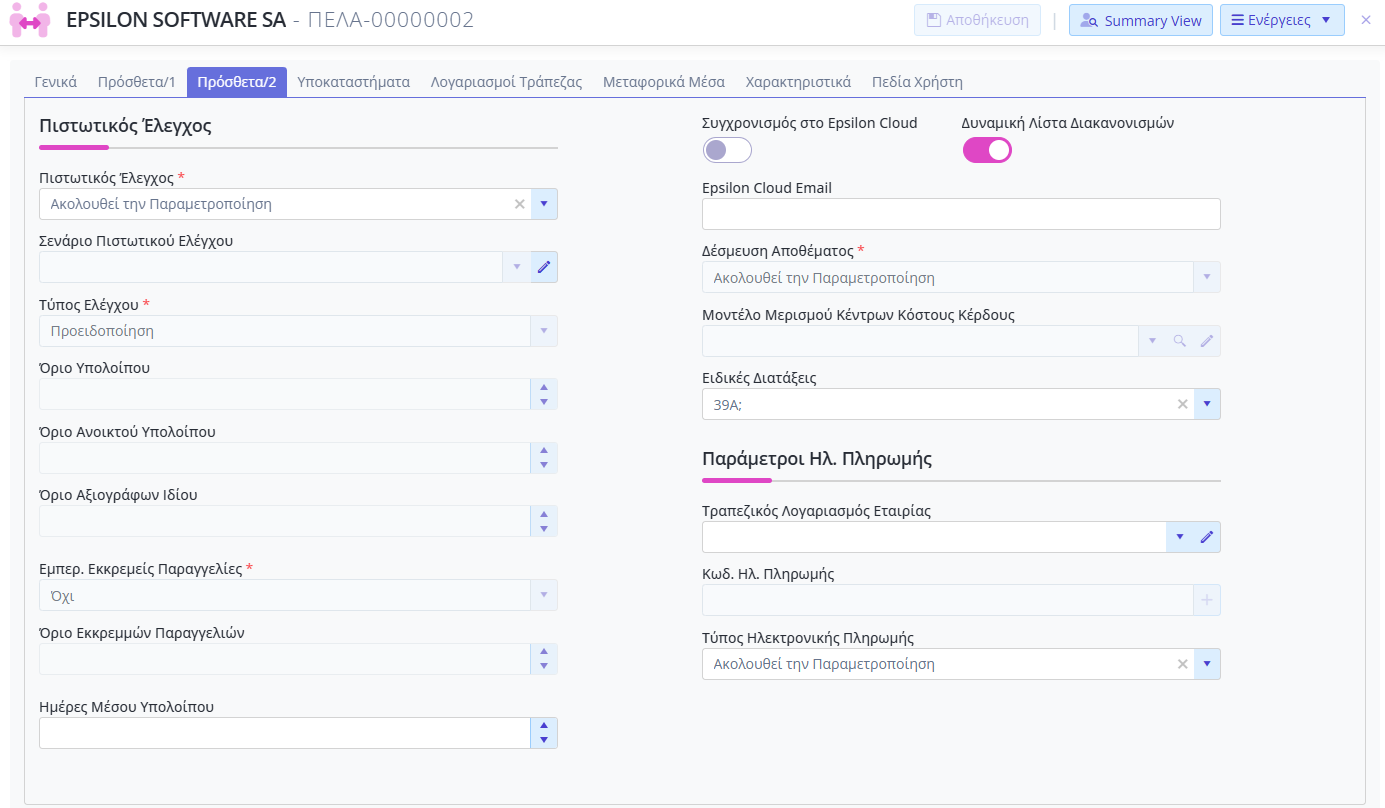This screenshot has width=1385, height=808.
Task: Click search icon in Μοντέλο Μερισμού Κέντρων field
Action: click(1180, 341)
